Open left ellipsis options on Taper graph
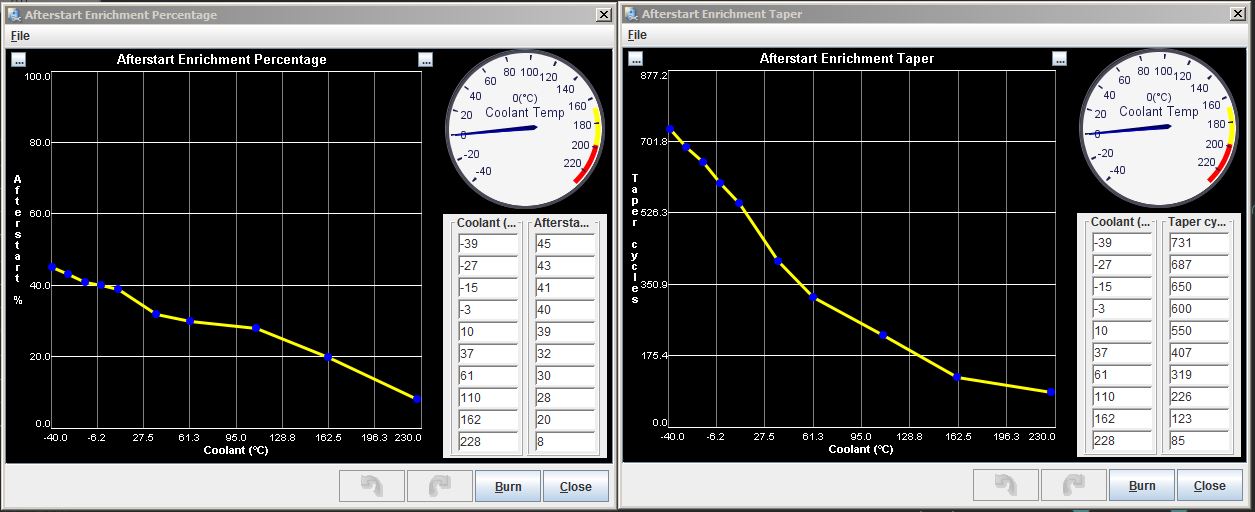This screenshot has width=1255, height=512. click(x=635, y=59)
